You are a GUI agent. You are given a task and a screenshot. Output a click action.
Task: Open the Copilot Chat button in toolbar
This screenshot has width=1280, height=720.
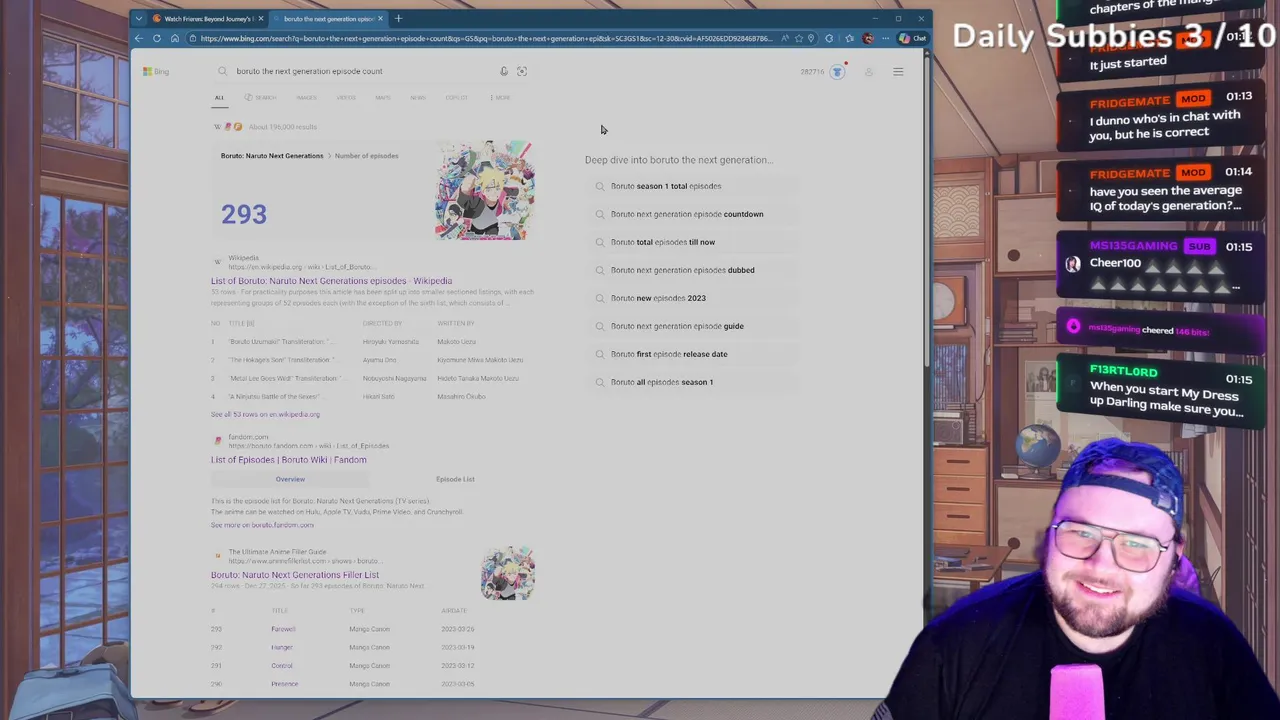pyautogui.click(x=913, y=38)
